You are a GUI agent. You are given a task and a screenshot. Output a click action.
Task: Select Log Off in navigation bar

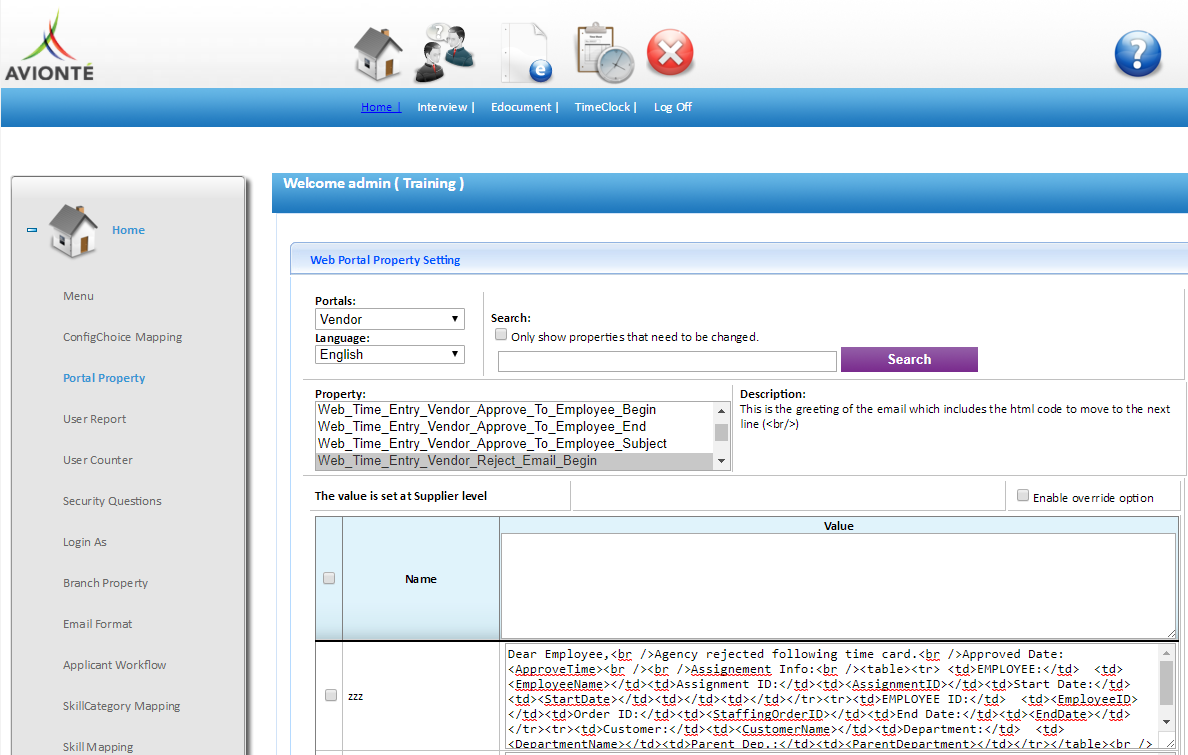click(x=673, y=107)
